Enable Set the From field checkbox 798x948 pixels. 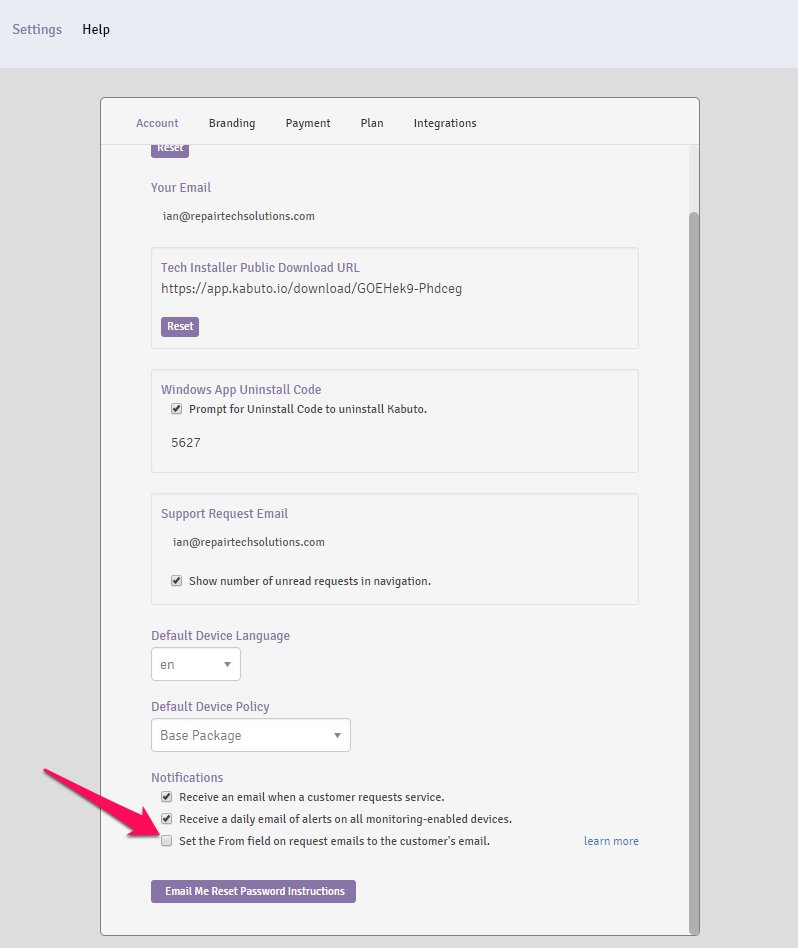point(167,840)
